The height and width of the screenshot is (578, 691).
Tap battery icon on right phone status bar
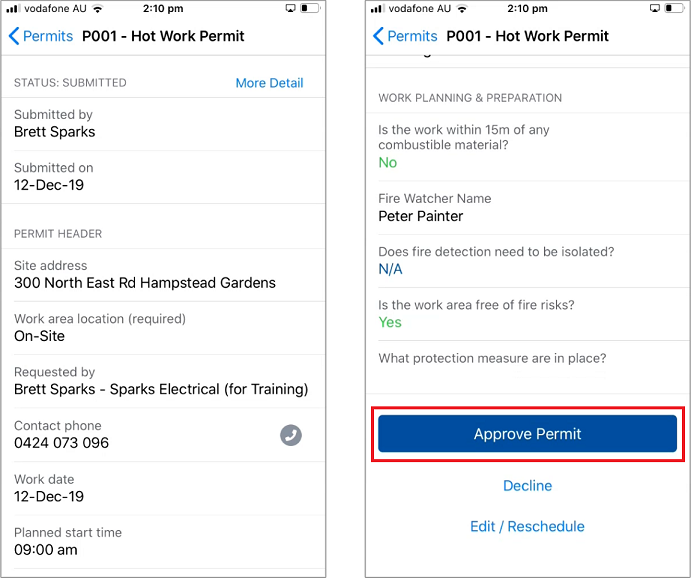(674, 8)
